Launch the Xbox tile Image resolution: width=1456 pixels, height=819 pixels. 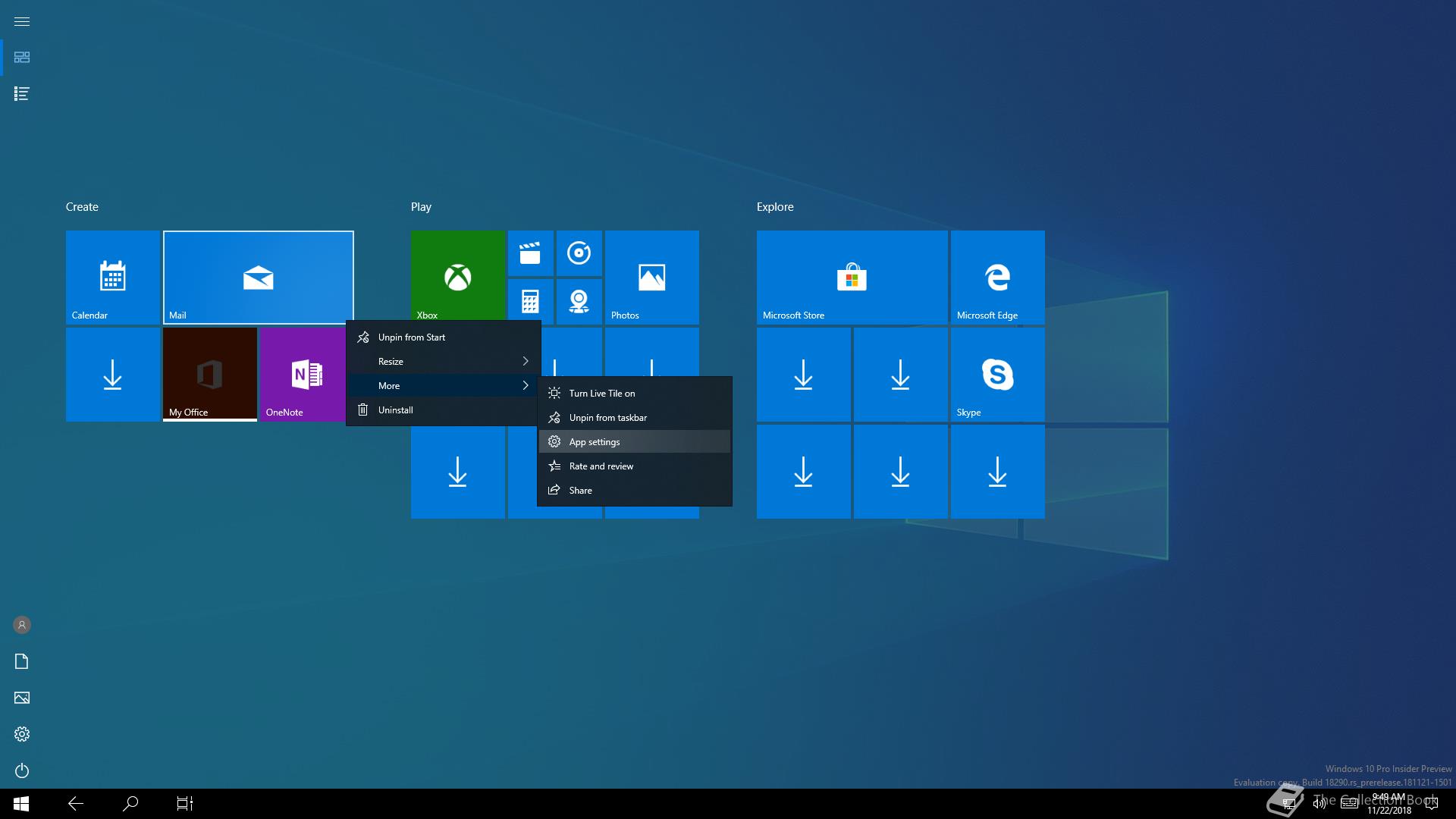point(458,276)
